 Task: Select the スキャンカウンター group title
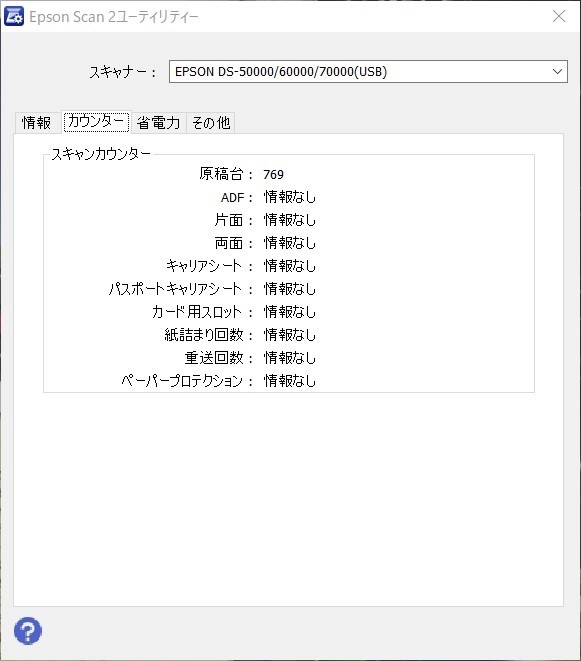pos(101,154)
